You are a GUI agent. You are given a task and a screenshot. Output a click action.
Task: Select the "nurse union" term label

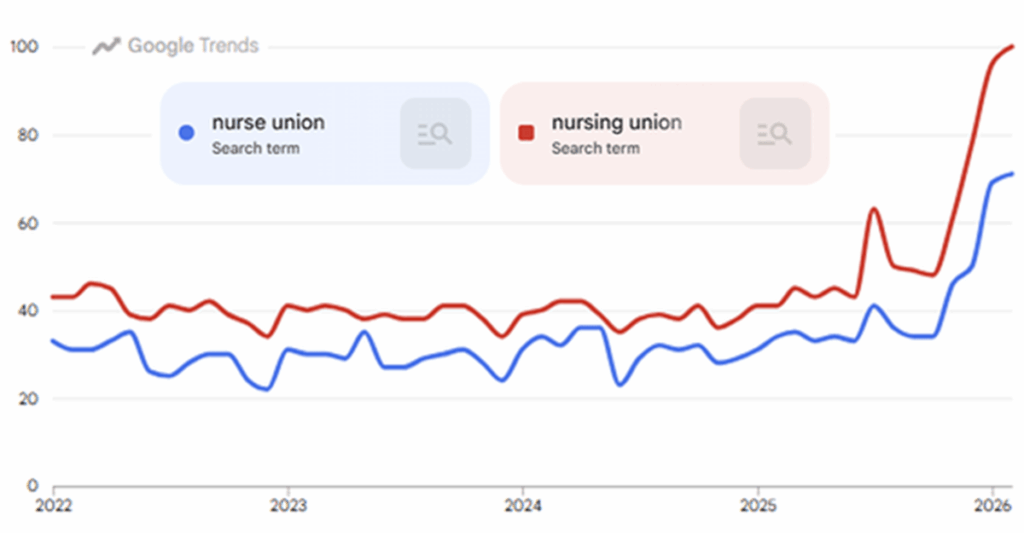[268, 123]
